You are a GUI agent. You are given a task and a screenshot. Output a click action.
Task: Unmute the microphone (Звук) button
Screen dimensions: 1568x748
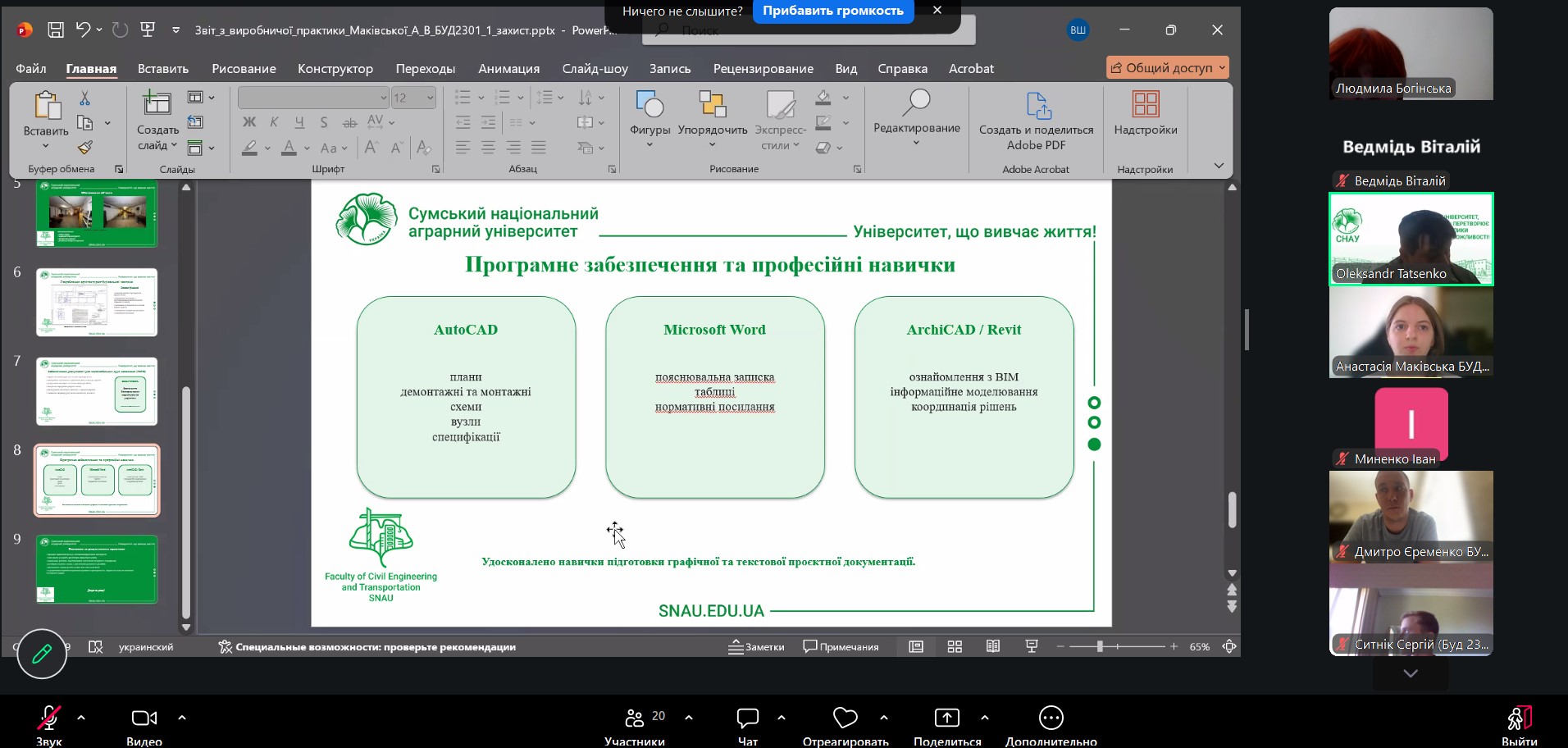tap(48, 725)
